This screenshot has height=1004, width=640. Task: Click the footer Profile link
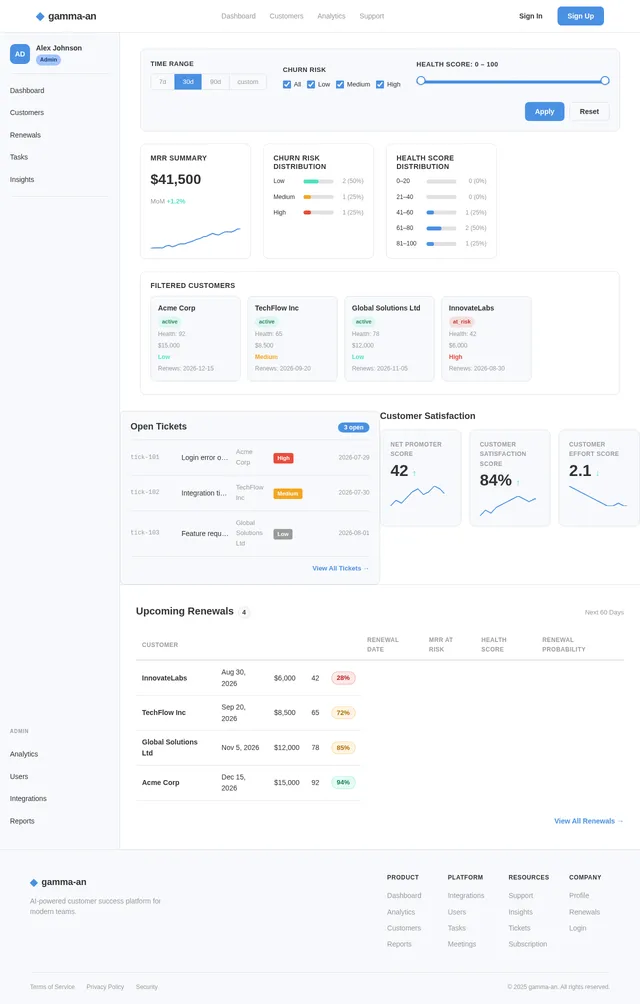(579, 896)
